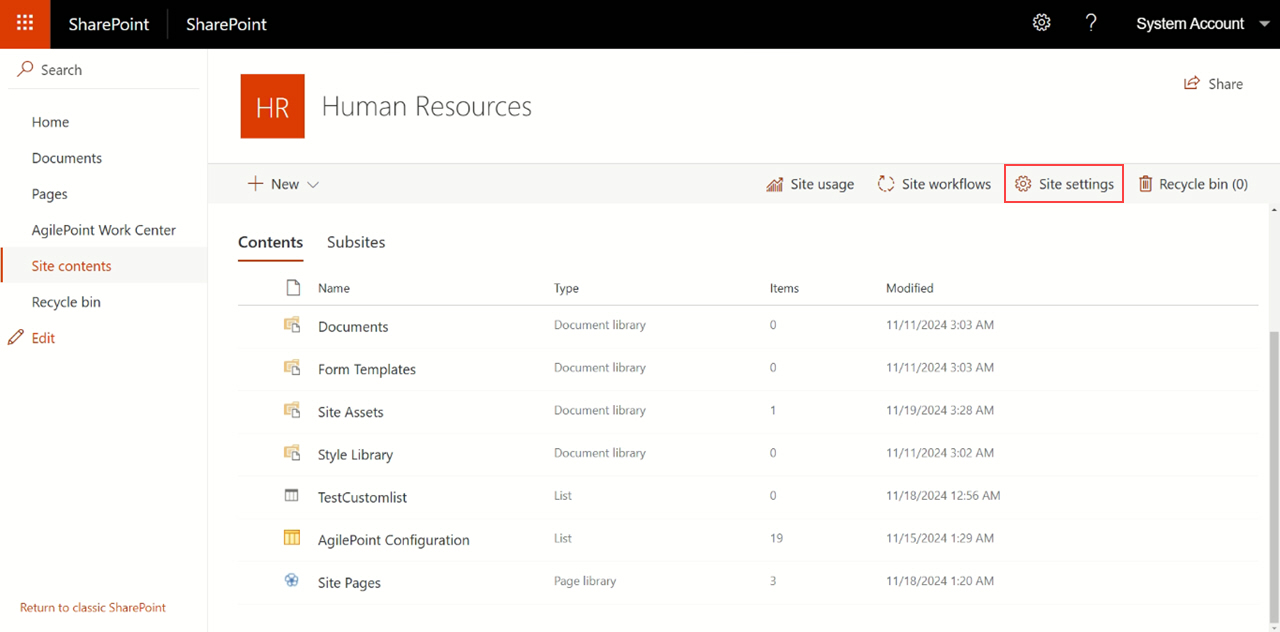Click Page library type of Site Pages
The width and height of the screenshot is (1280, 632).
585,581
